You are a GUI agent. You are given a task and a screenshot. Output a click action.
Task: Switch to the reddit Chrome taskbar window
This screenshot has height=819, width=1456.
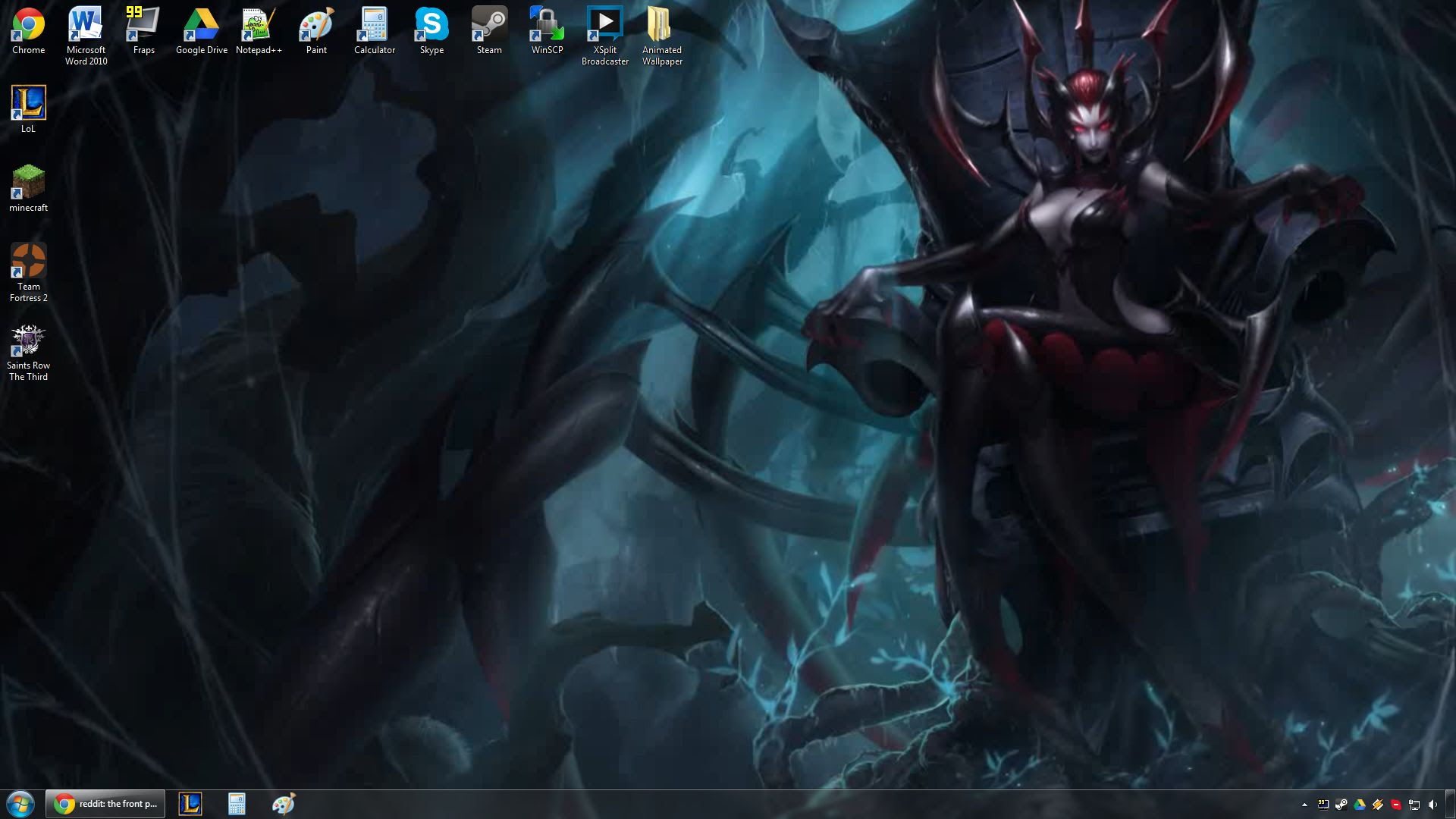[x=105, y=804]
